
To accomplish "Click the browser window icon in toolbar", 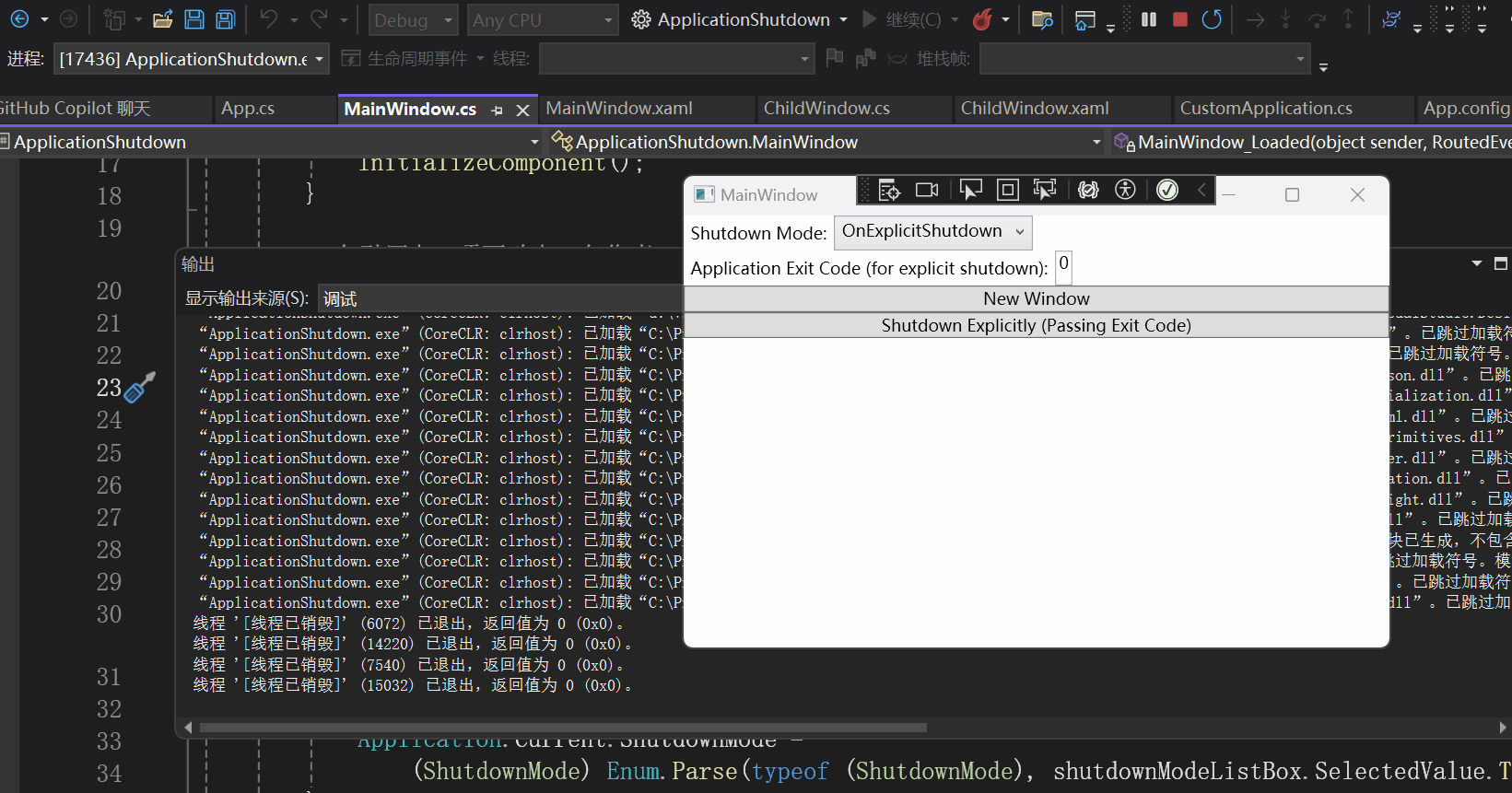I will 1085,19.
